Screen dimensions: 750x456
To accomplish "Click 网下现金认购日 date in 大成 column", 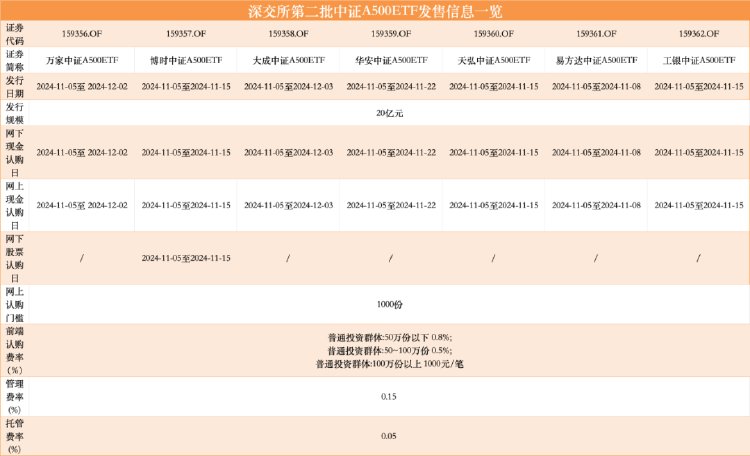I will coord(288,153).
